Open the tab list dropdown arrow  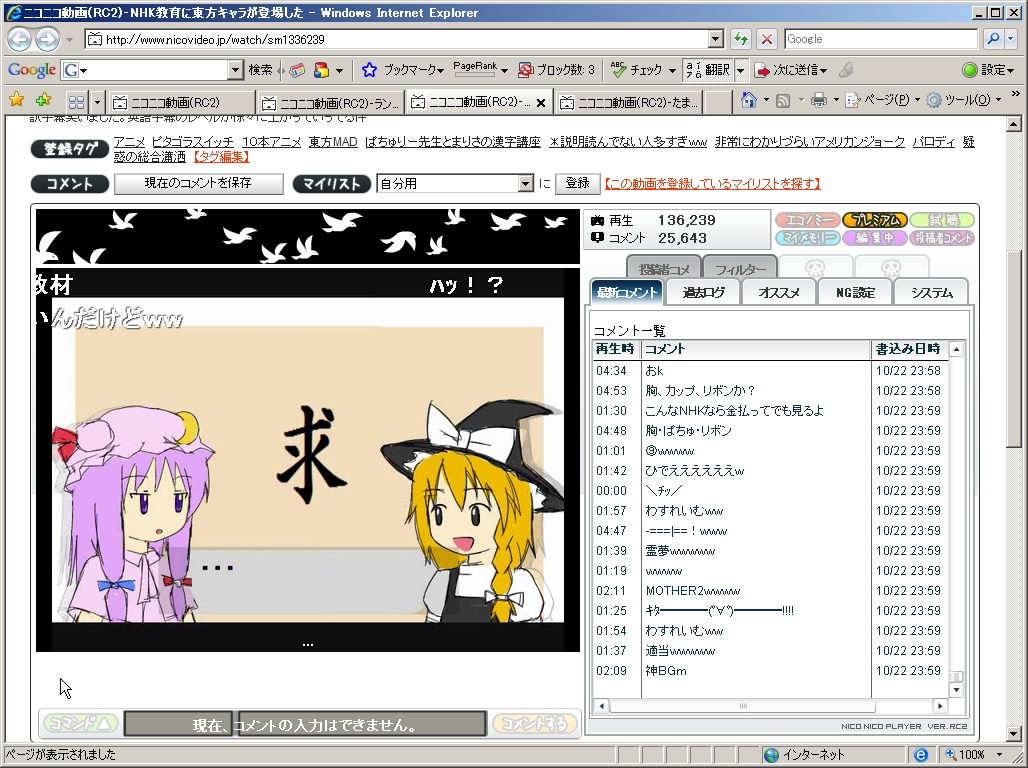click(x=97, y=102)
